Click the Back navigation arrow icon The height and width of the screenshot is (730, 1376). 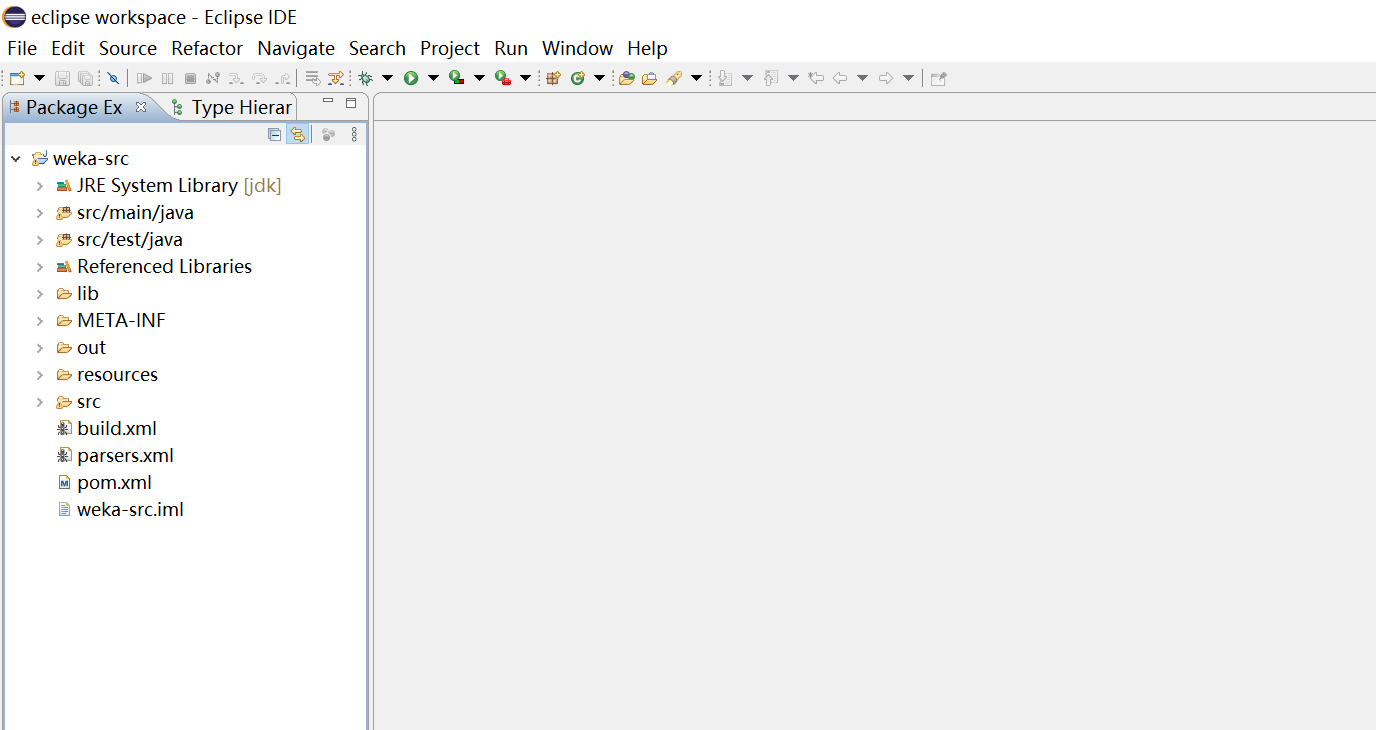(x=840, y=78)
